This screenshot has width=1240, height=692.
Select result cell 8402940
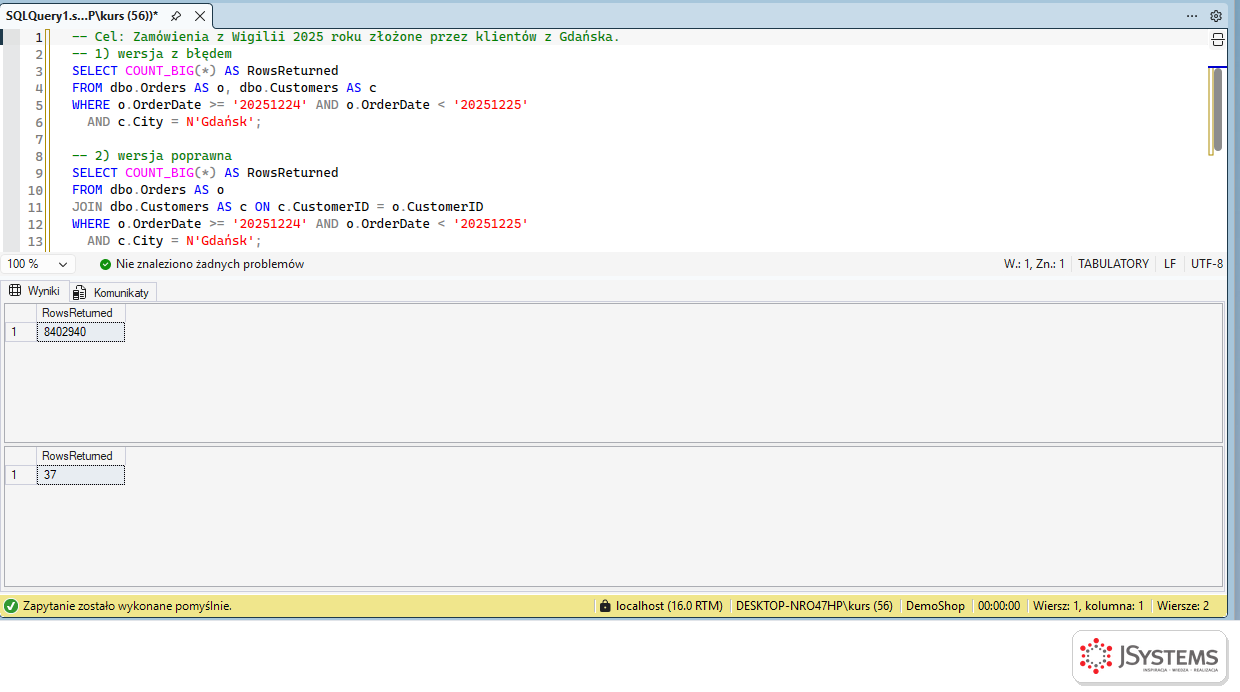pyautogui.click(x=81, y=332)
